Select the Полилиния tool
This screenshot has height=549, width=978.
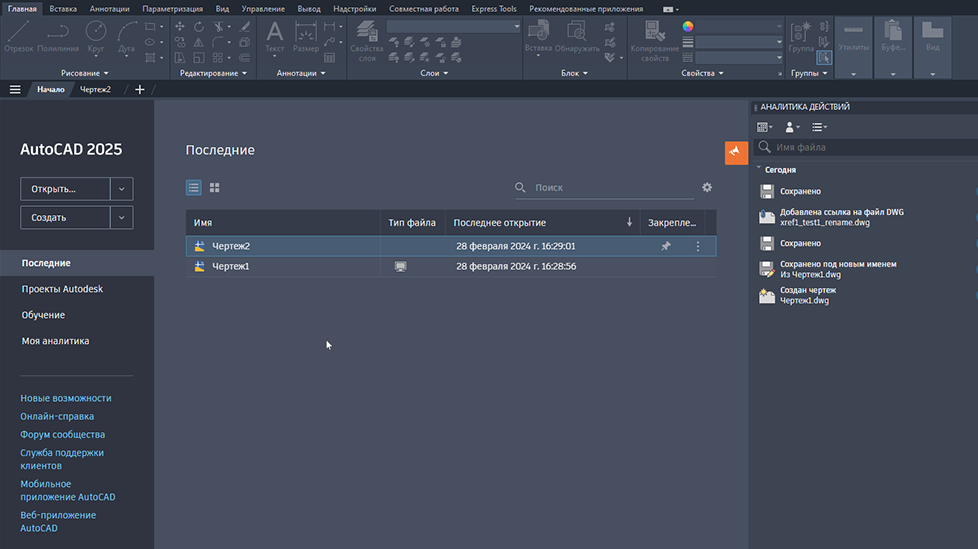point(58,36)
